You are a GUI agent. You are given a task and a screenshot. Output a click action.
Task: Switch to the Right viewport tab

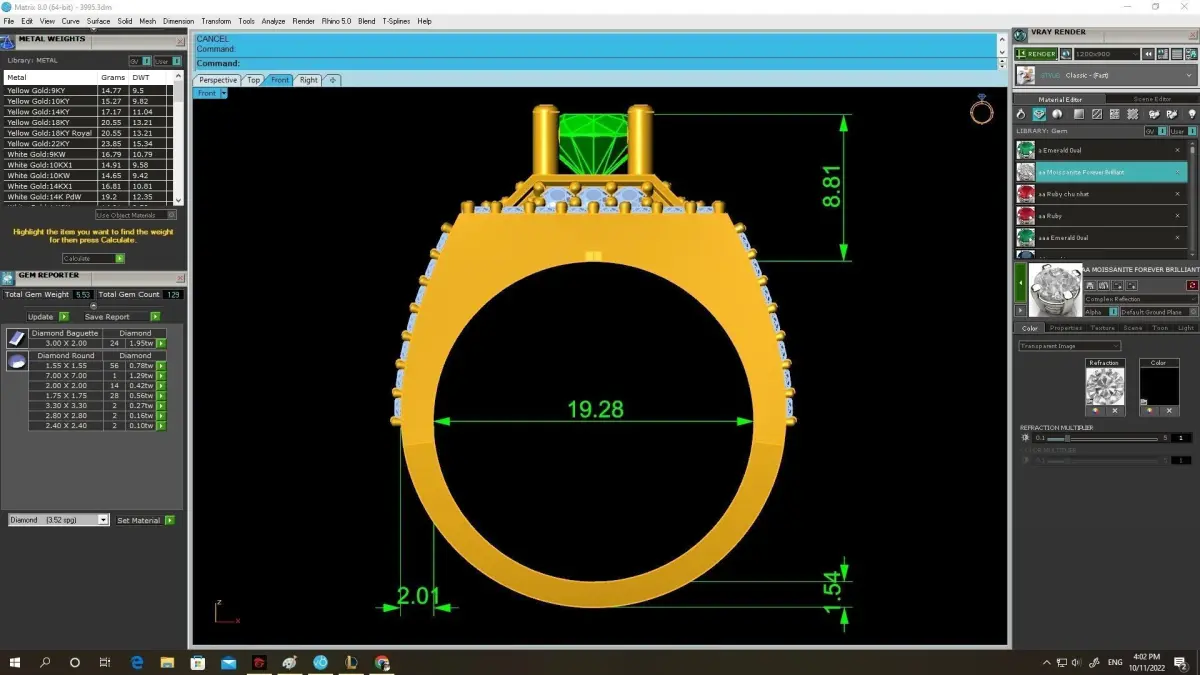click(x=309, y=80)
